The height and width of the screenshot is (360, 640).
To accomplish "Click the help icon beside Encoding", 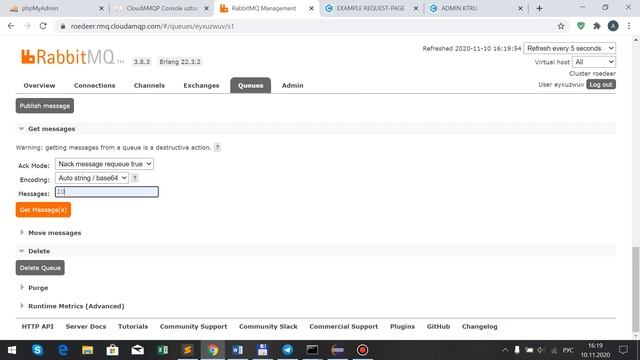I will click(x=135, y=178).
